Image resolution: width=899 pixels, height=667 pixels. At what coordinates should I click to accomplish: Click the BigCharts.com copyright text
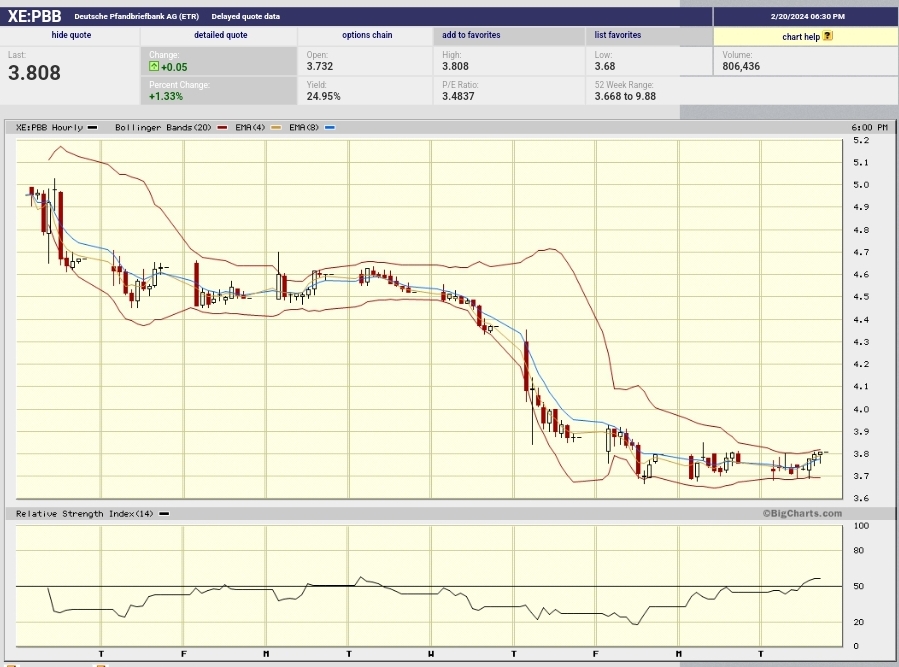pos(802,513)
